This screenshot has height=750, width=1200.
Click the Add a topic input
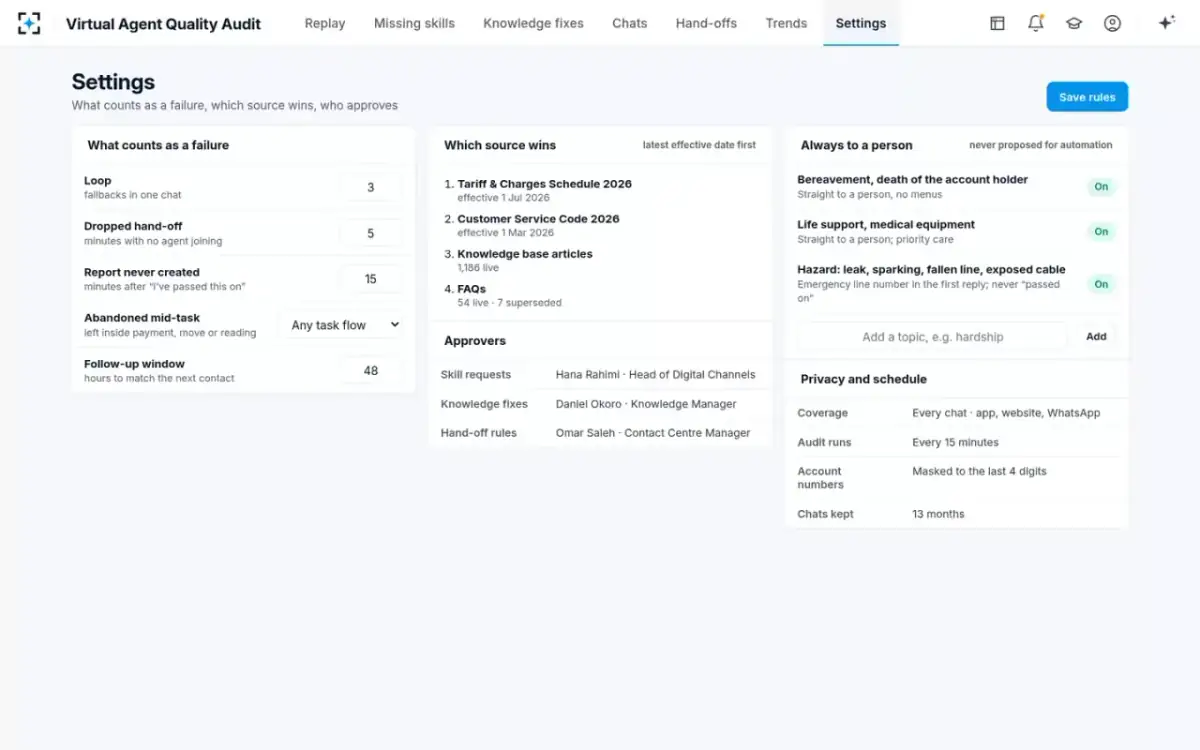coord(933,336)
